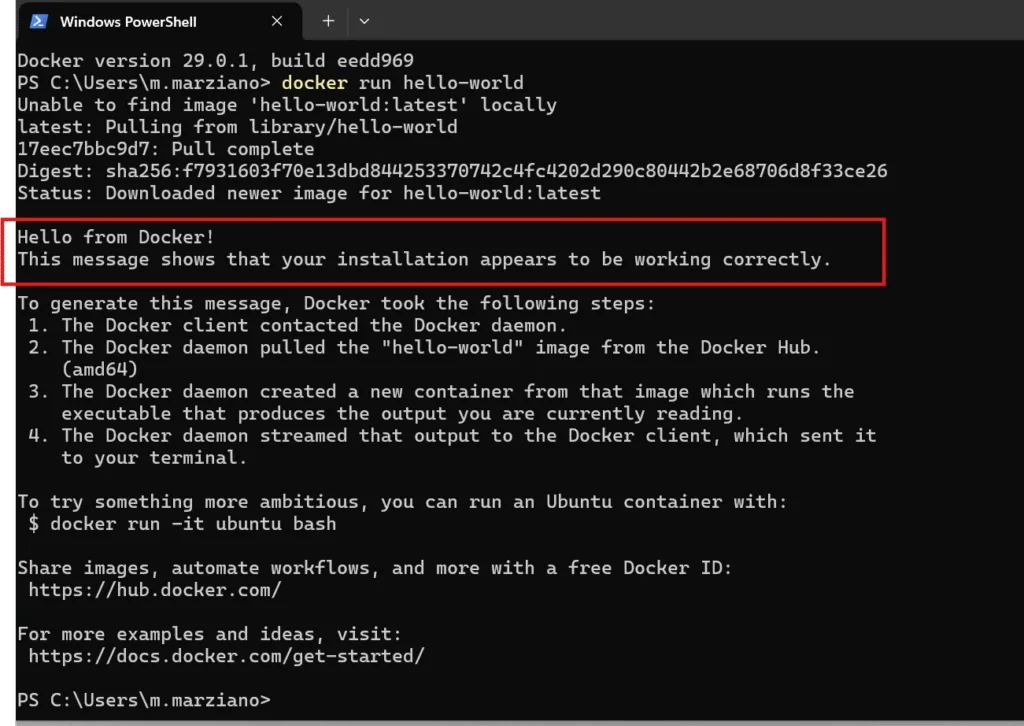Click the 'docker run -it ubuntu bash' command
The height and width of the screenshot is (726, 1024).
(x=193, y=524)
